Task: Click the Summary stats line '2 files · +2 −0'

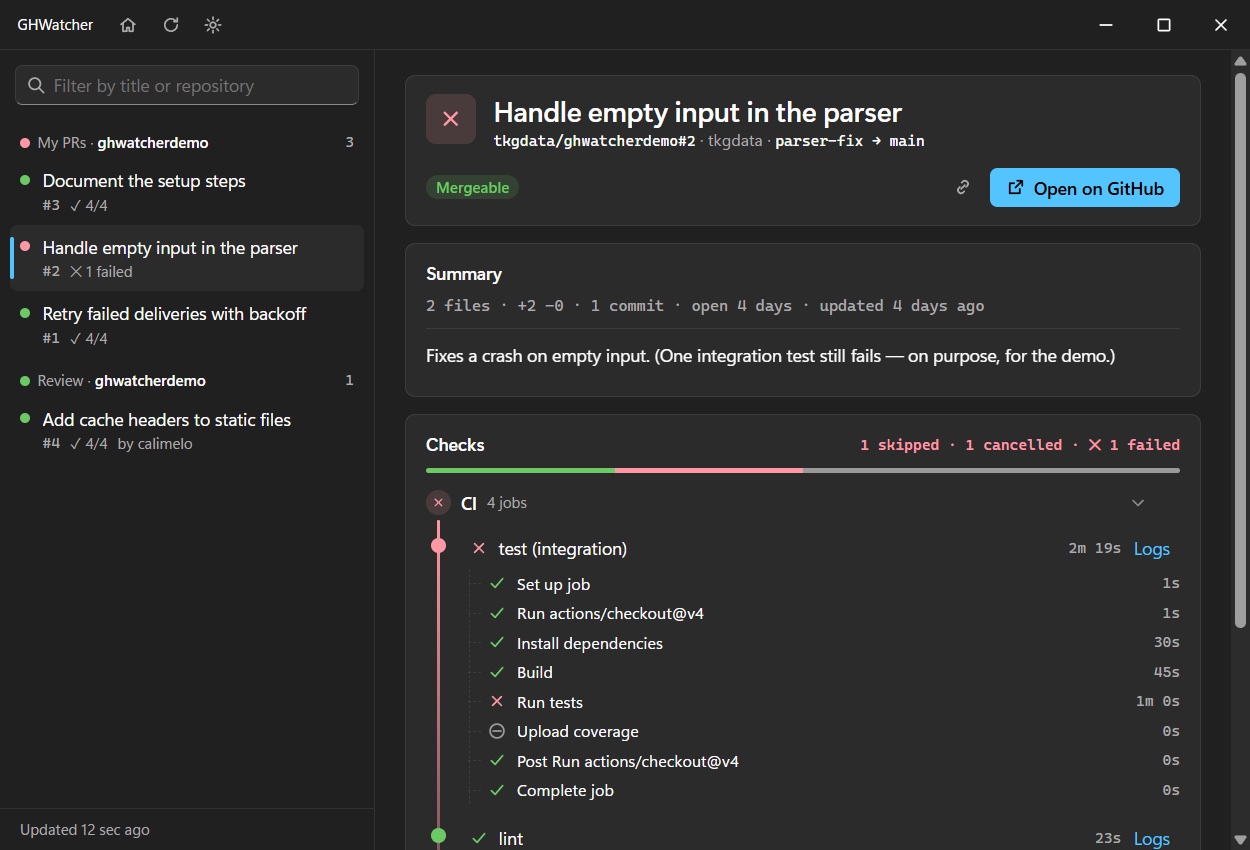Action: (705, 306)
